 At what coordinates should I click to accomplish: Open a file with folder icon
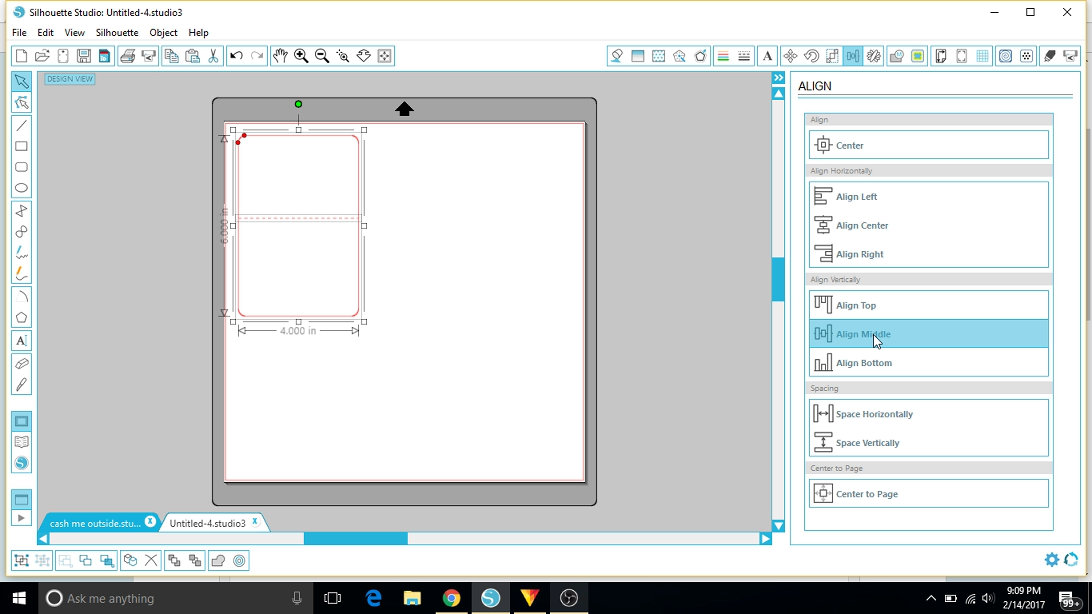[42, 56]
